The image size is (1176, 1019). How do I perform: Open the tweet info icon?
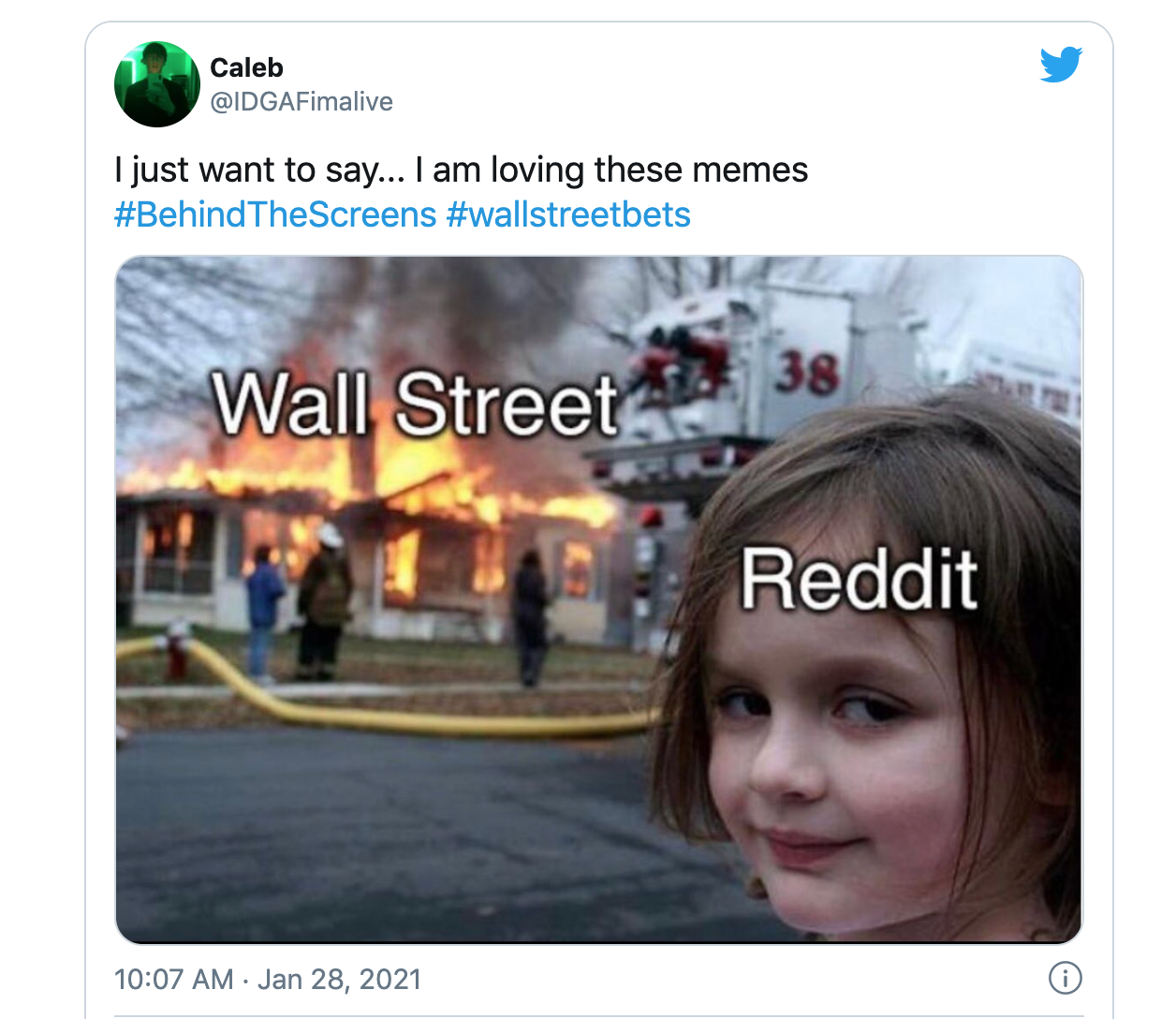point(1065,978)
